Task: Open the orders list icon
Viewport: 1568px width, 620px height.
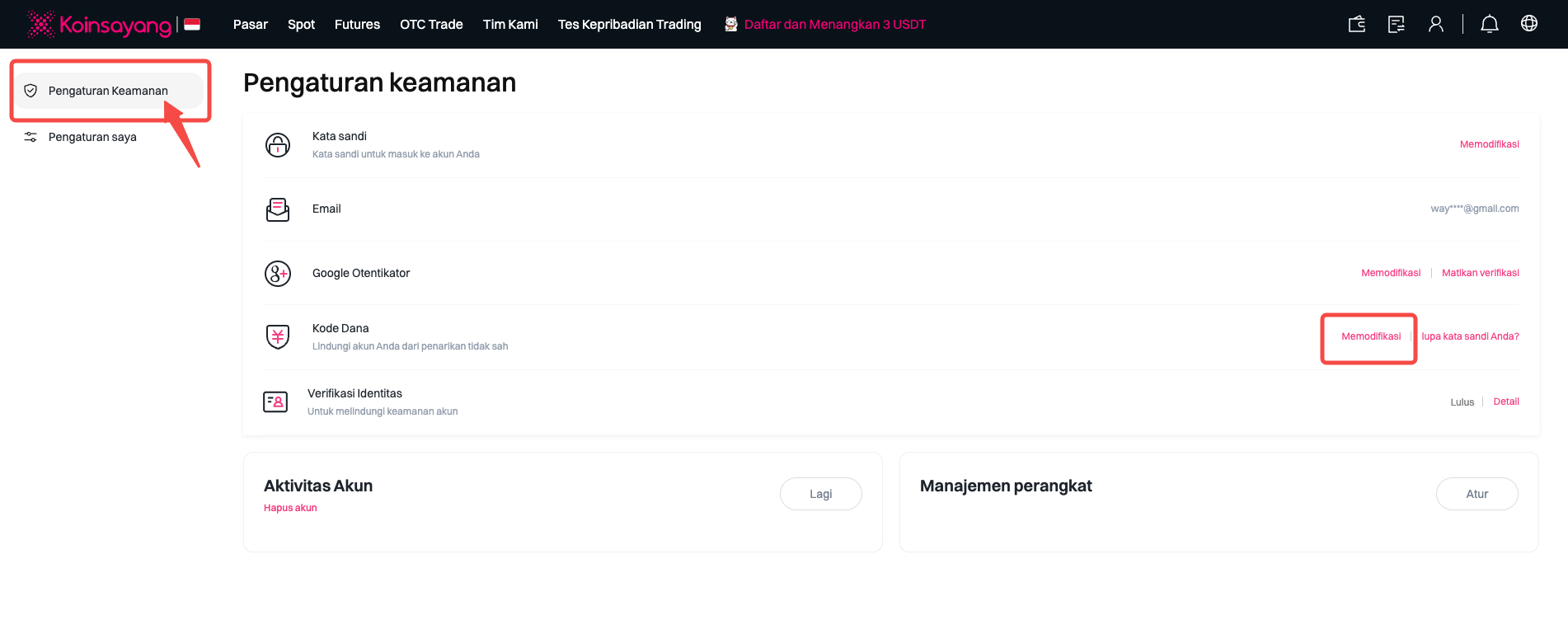Action: [1396, 24]
